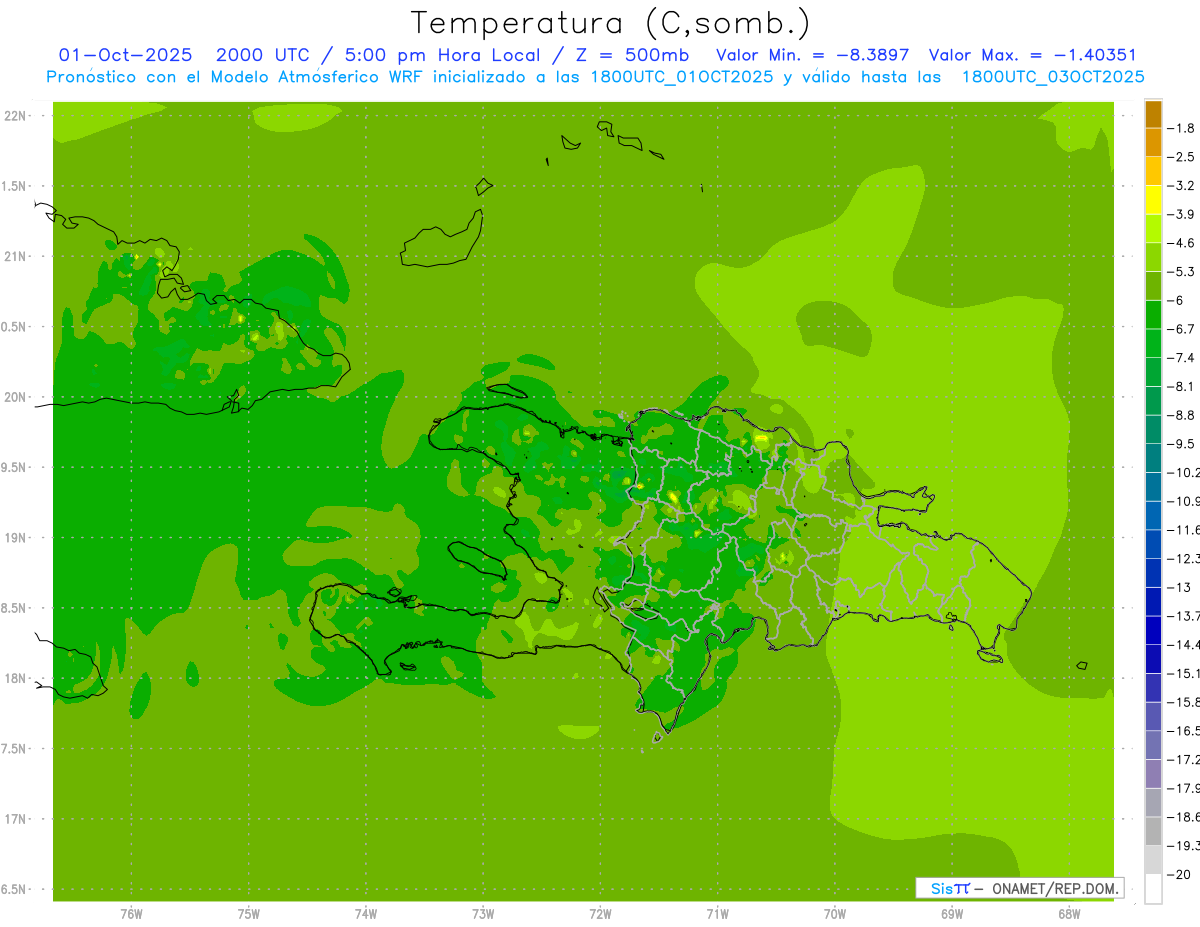Click the -6.7 legend value label
The height and width of the screenshot is (927, 1200).
point(1184,328)
